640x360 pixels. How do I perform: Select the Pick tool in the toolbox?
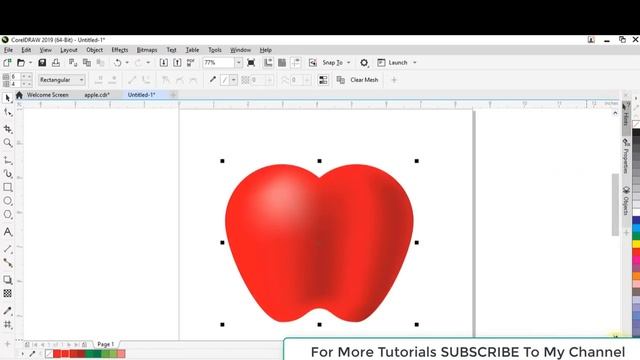coord(7,98)
